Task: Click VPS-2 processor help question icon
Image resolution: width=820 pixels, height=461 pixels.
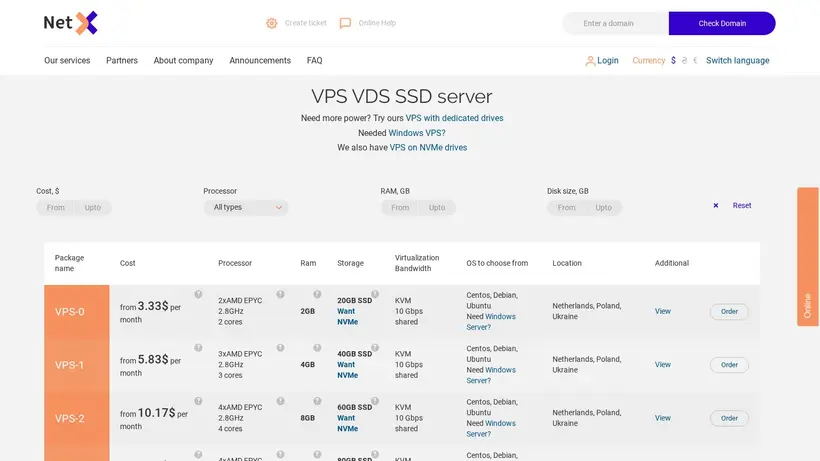Action: (x=280, y=401)
